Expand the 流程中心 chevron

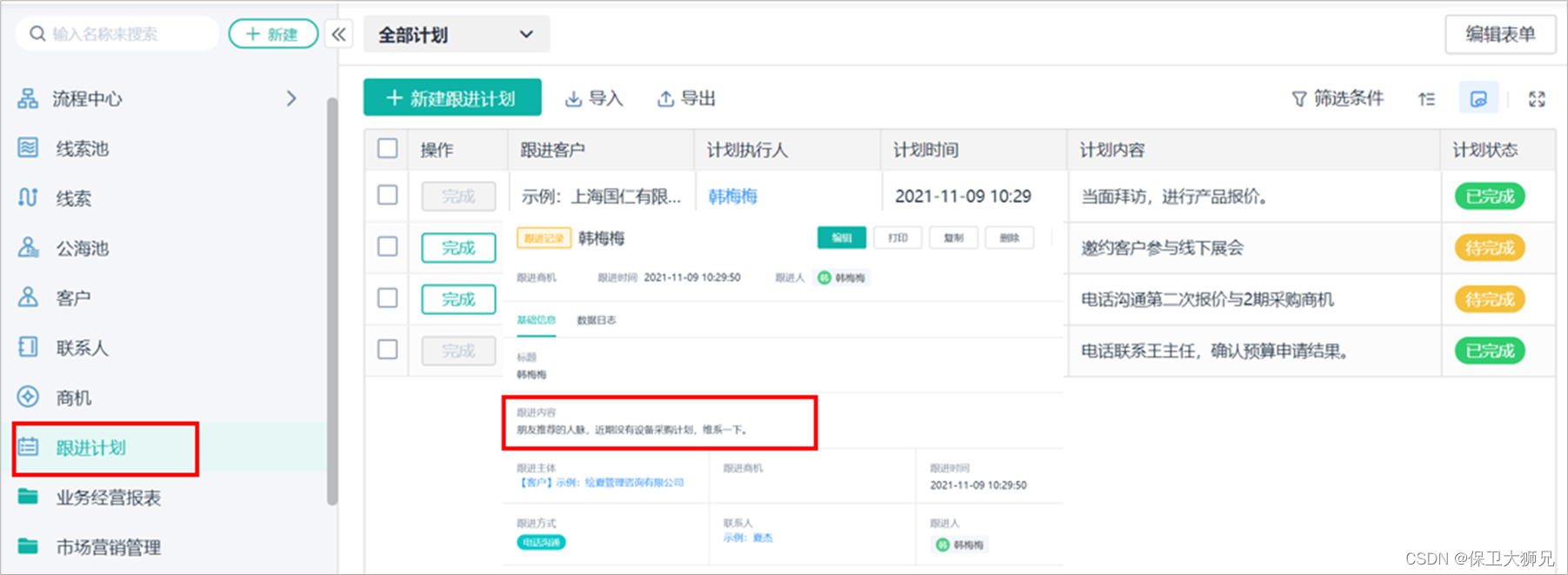coord(291,98)
